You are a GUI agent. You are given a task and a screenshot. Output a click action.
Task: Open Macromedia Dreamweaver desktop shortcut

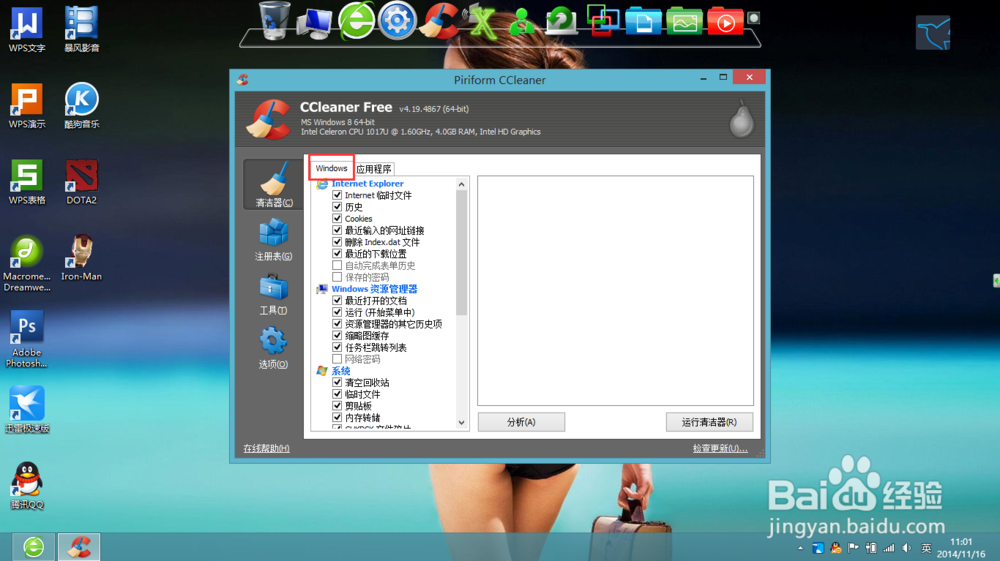pyautogui.click(x=27, y=263)
